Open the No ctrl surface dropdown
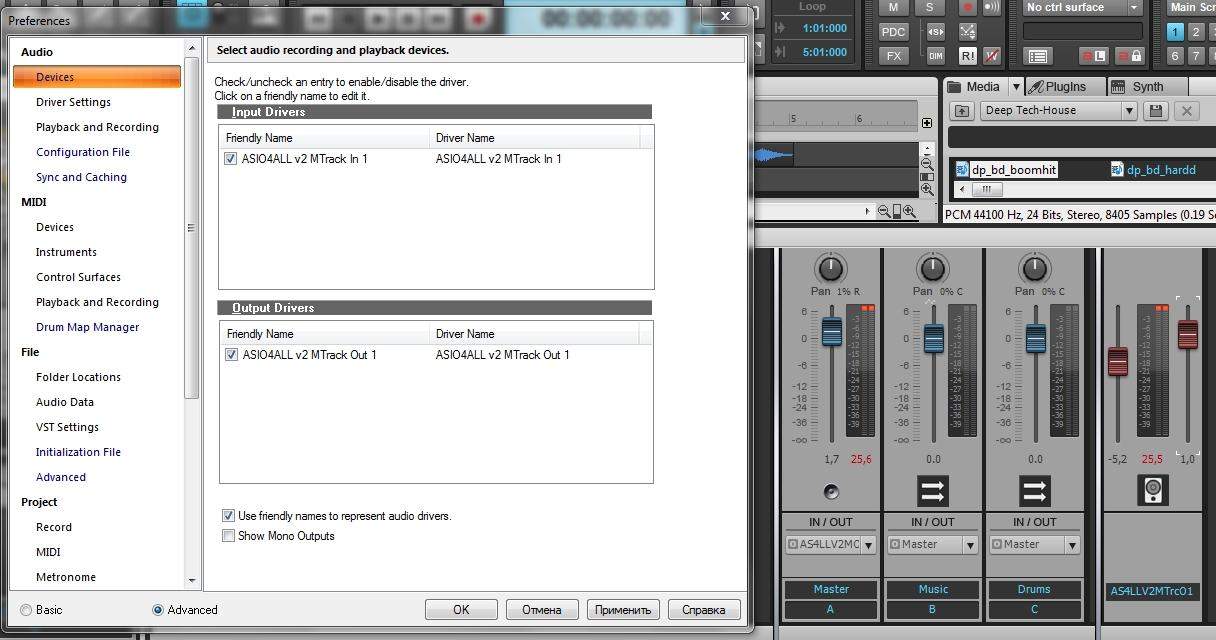Screen dimensions: 1216x640 1135,8
